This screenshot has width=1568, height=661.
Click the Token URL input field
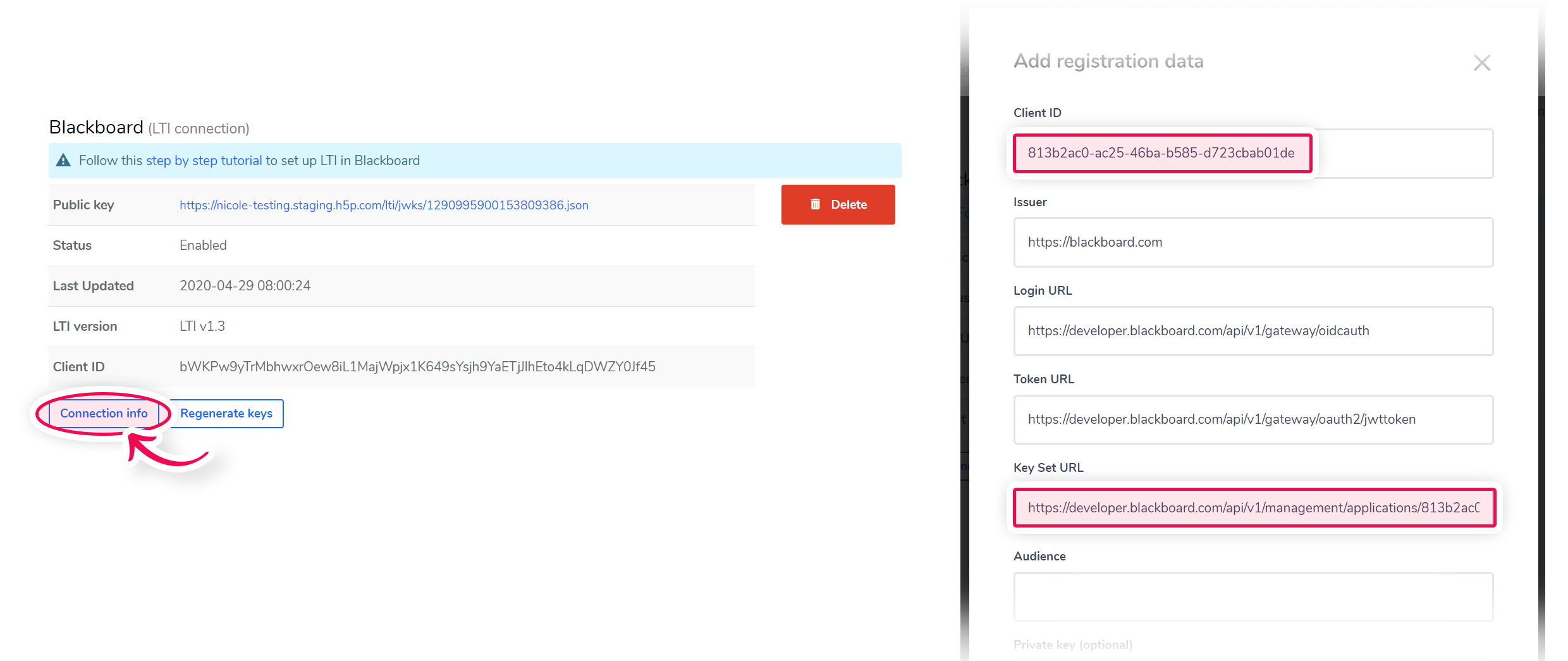[1253, 419]
